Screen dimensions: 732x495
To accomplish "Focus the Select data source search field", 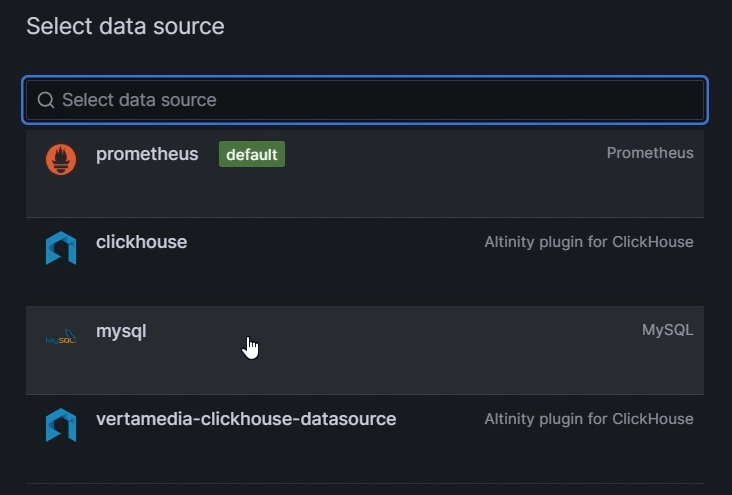I will pos(365,100).
